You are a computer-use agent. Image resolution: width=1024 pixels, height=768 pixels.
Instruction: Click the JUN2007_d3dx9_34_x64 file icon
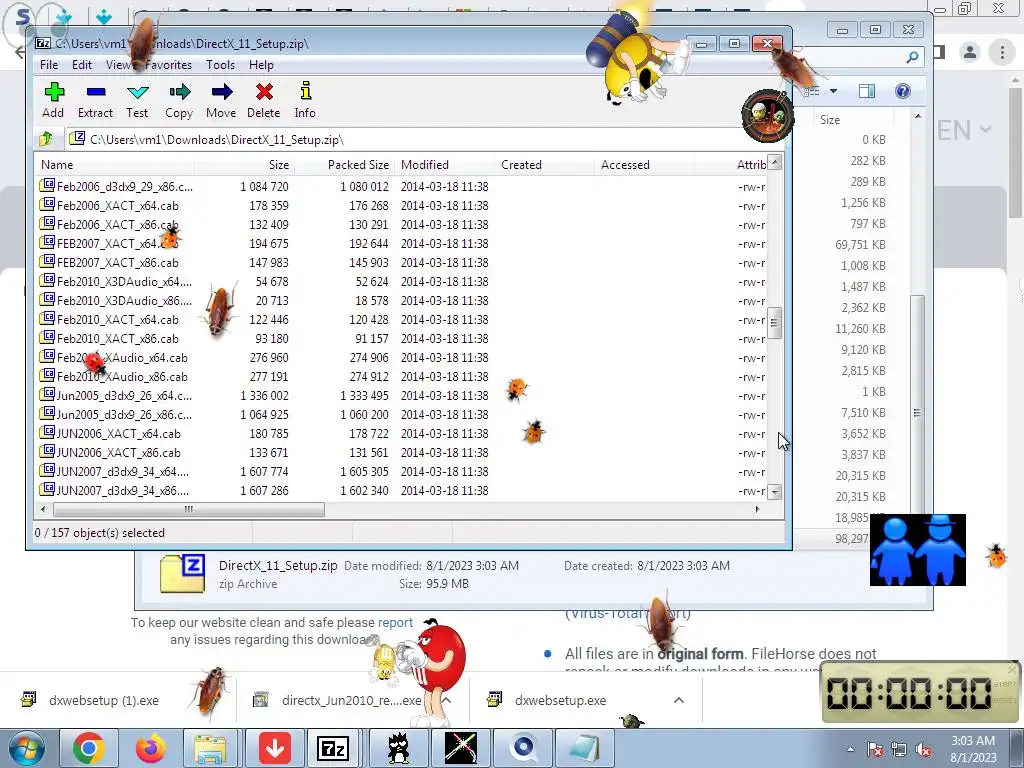pyautogui.click(x=47, y=470)
